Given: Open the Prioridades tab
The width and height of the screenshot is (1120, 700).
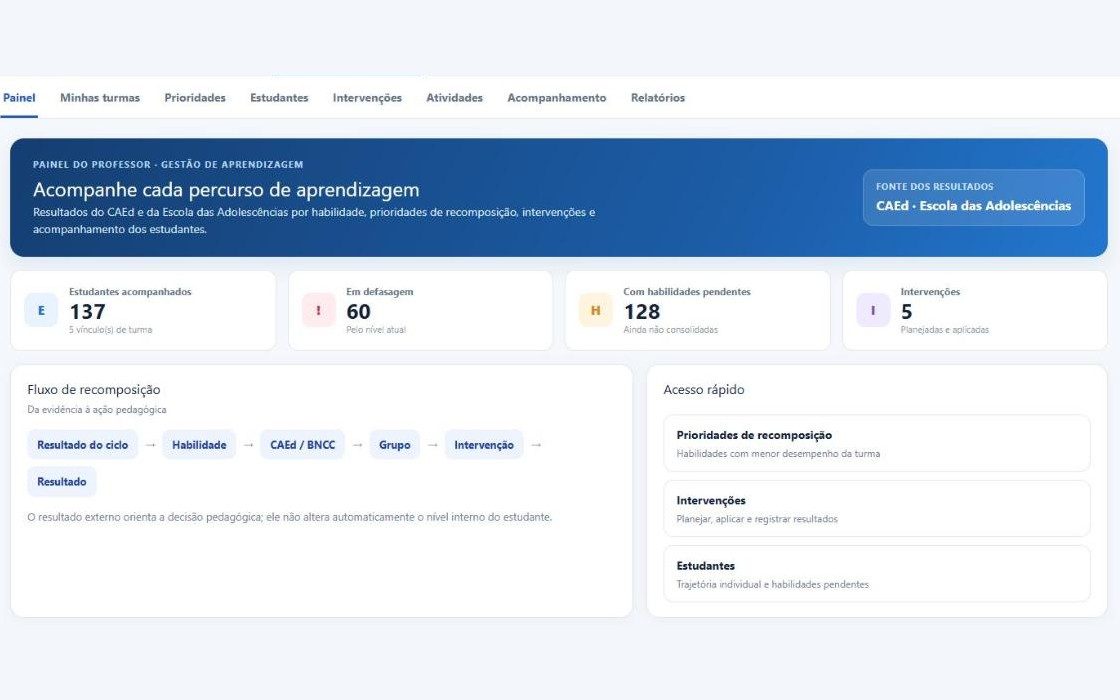Looking at the screenshot, I should [195, 98].
